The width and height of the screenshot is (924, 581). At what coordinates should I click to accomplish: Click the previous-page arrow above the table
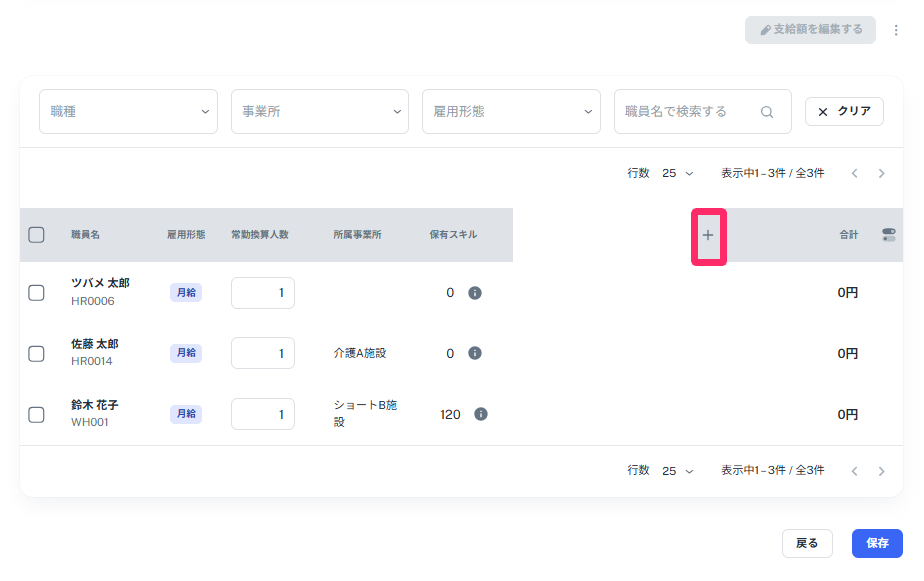(854, 172)
